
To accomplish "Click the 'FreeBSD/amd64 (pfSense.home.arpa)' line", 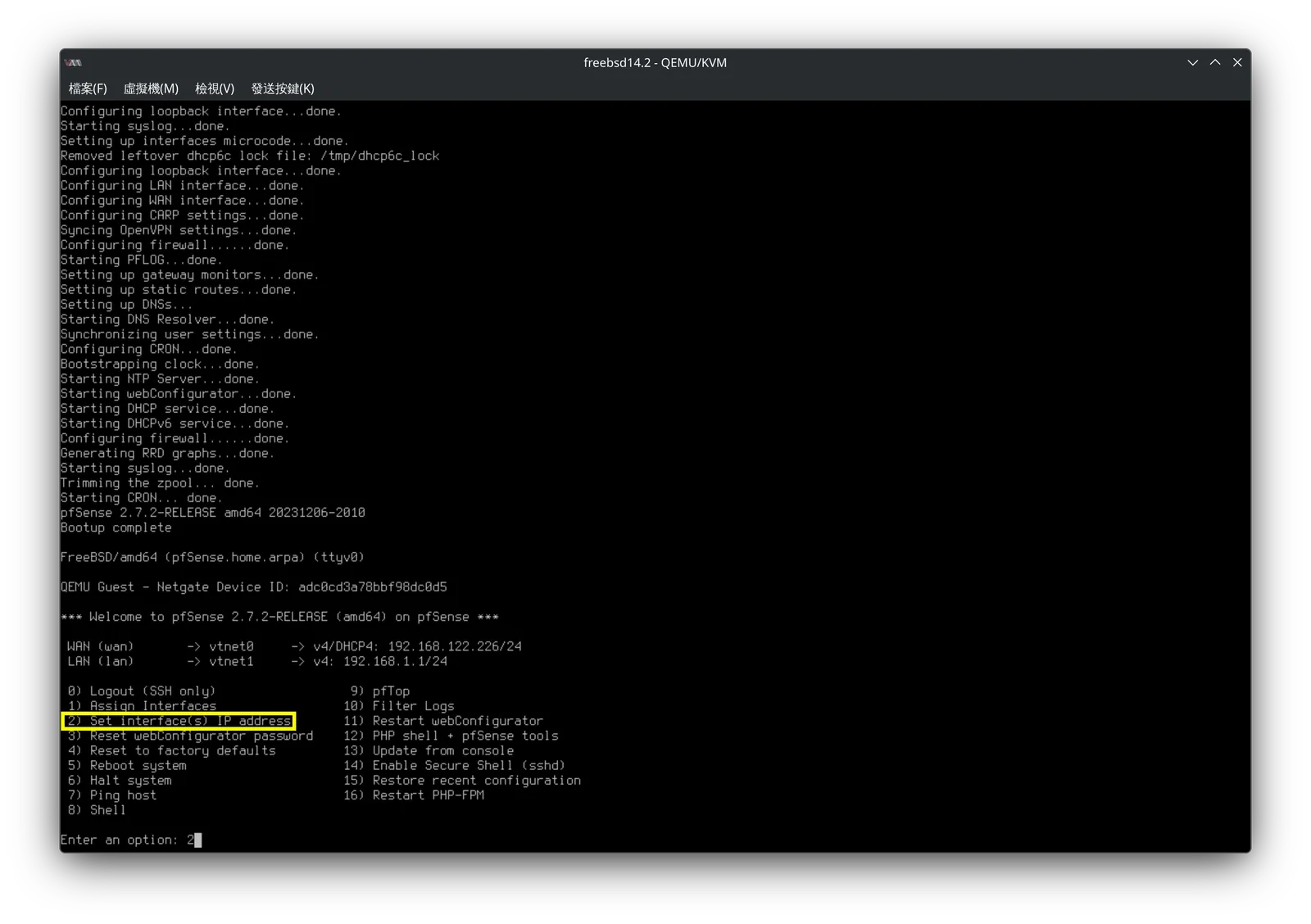I will (x=212, y=557).
